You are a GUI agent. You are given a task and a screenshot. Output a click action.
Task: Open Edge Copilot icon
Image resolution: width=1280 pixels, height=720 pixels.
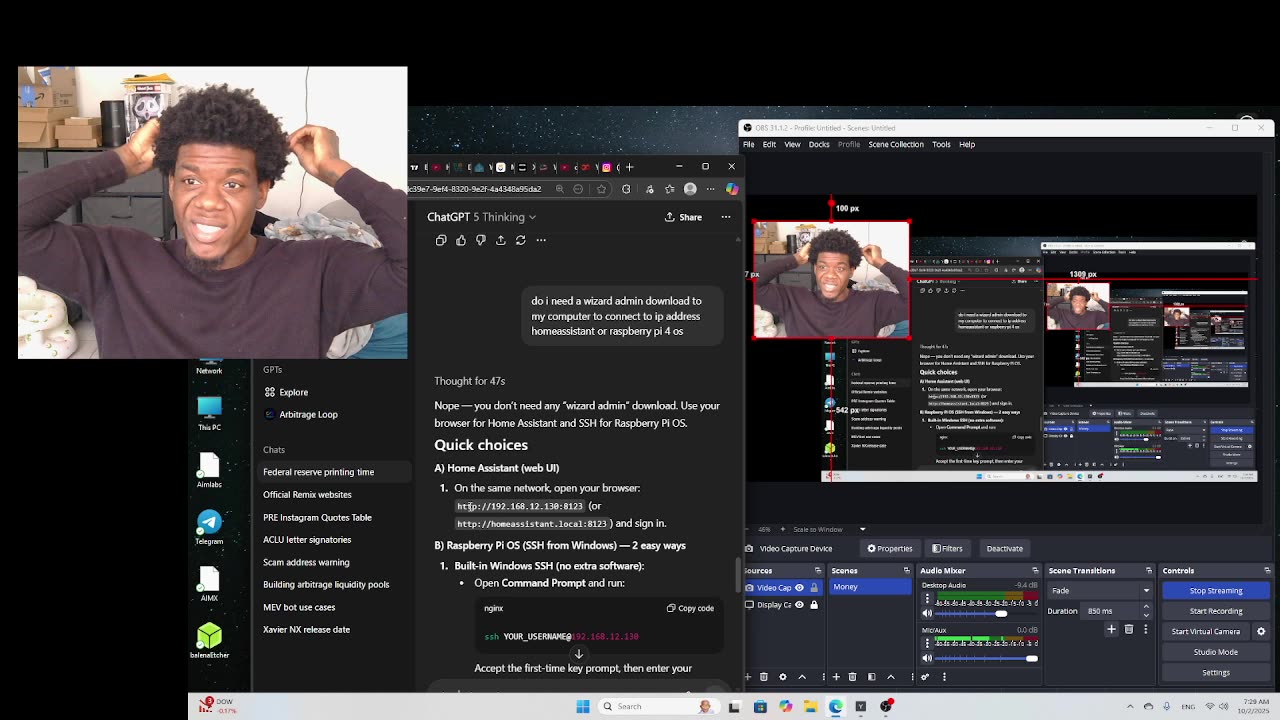[732, 189]
